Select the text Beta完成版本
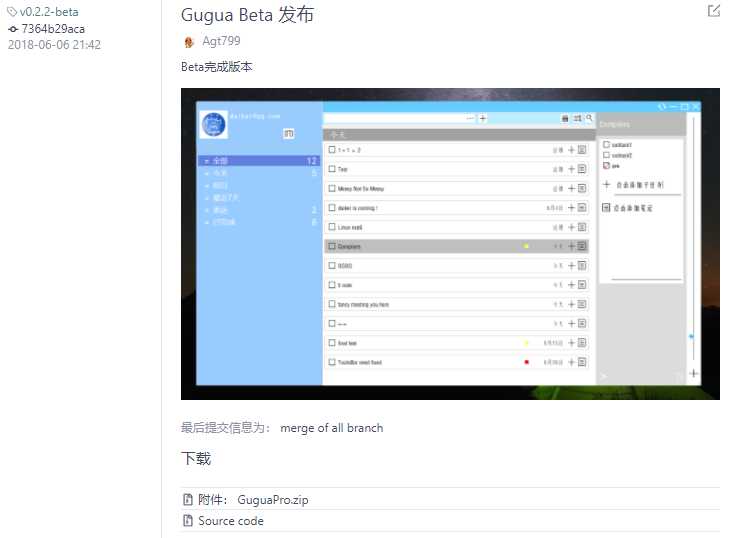Image resolution: width=735 pixels, height=538 pixels. [217, 67]
